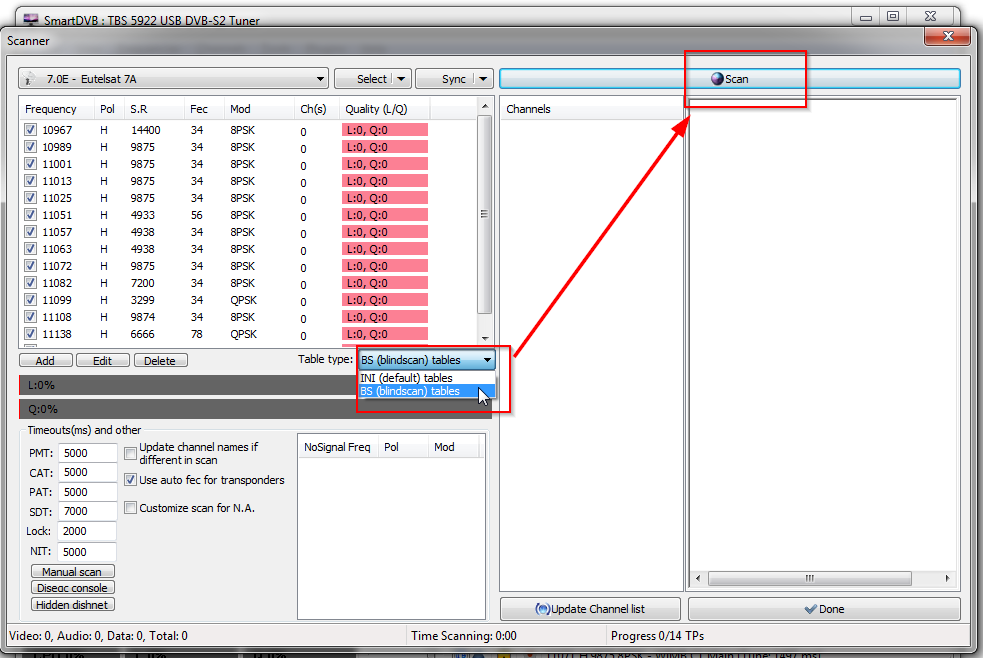Click the SmartDVB title bar icon
The image size is (983, 658).
[30, 19]
